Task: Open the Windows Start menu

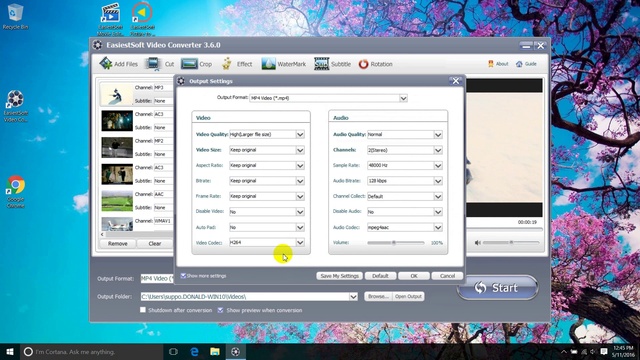Action: pyautogui.click(x=10, y=351)
